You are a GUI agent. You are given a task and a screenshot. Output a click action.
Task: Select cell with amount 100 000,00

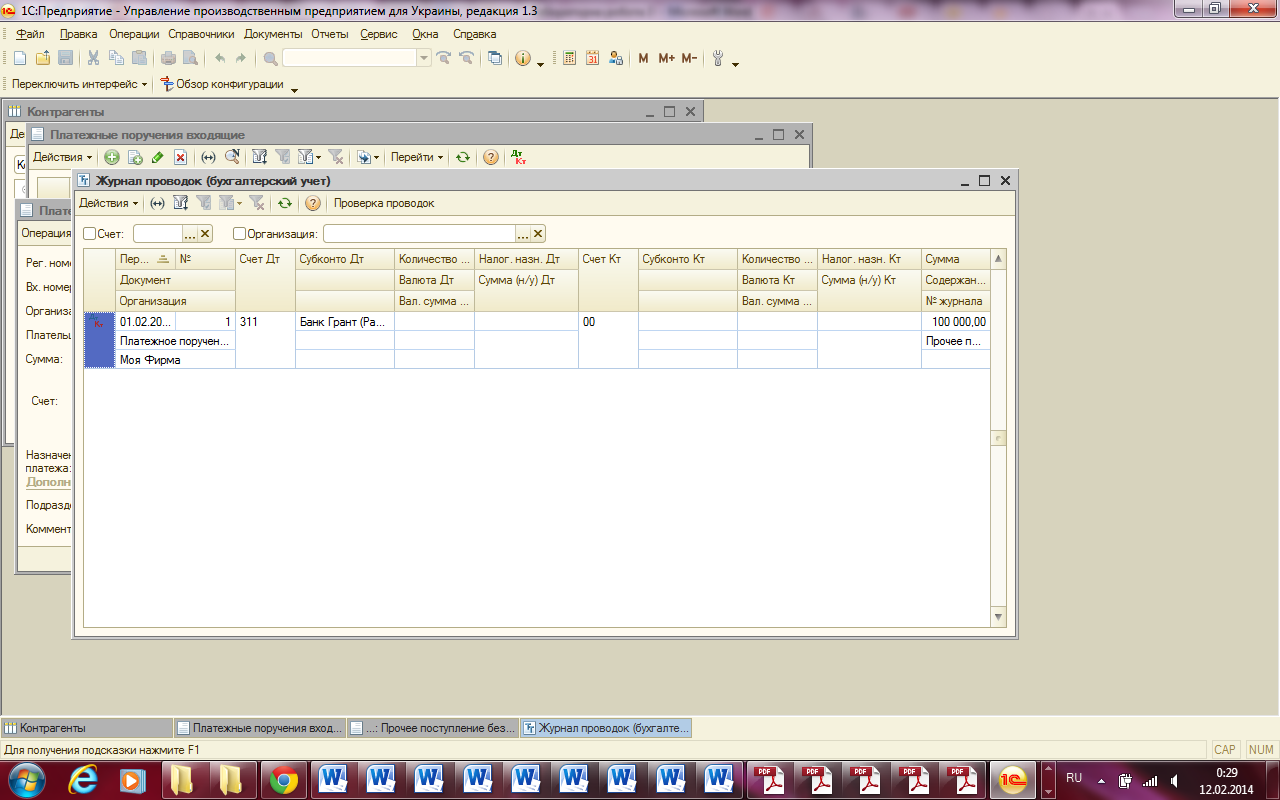pos(955,322)
